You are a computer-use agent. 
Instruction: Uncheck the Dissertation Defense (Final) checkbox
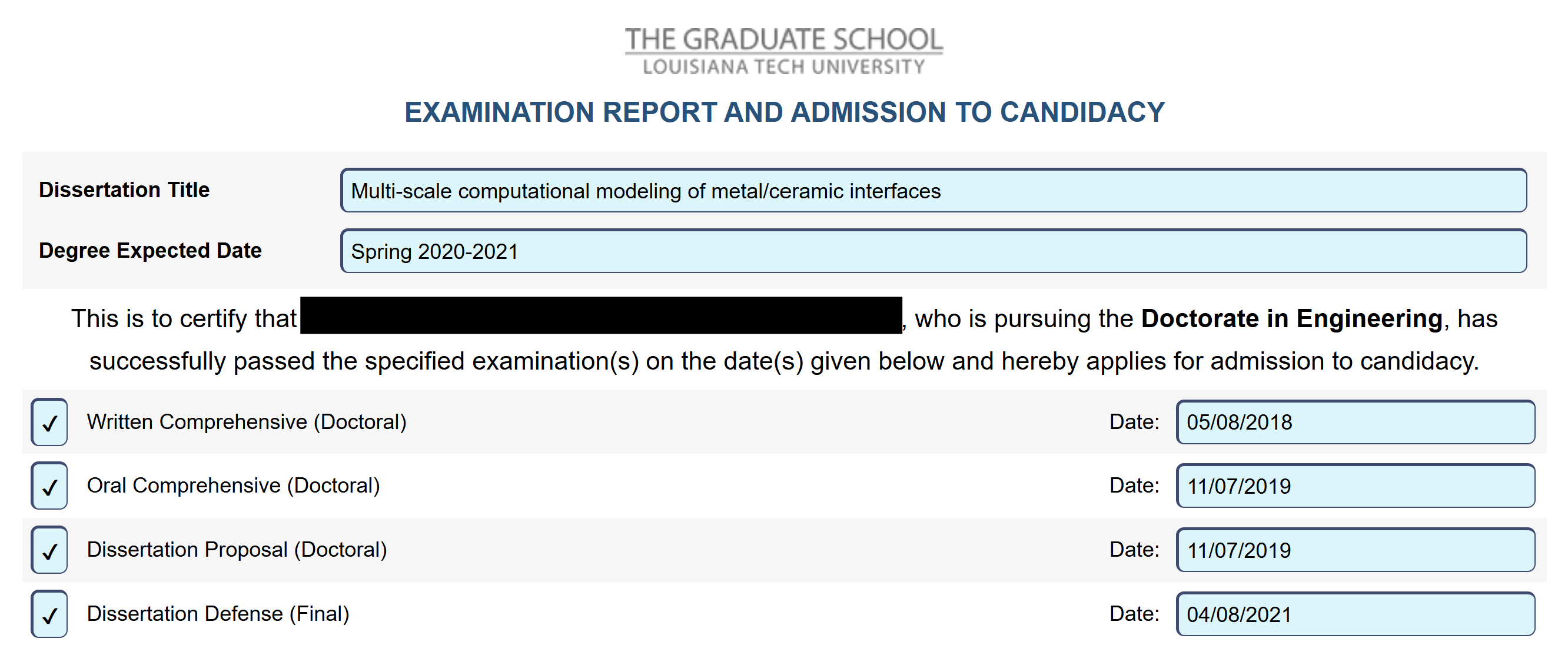pos(49,614)
